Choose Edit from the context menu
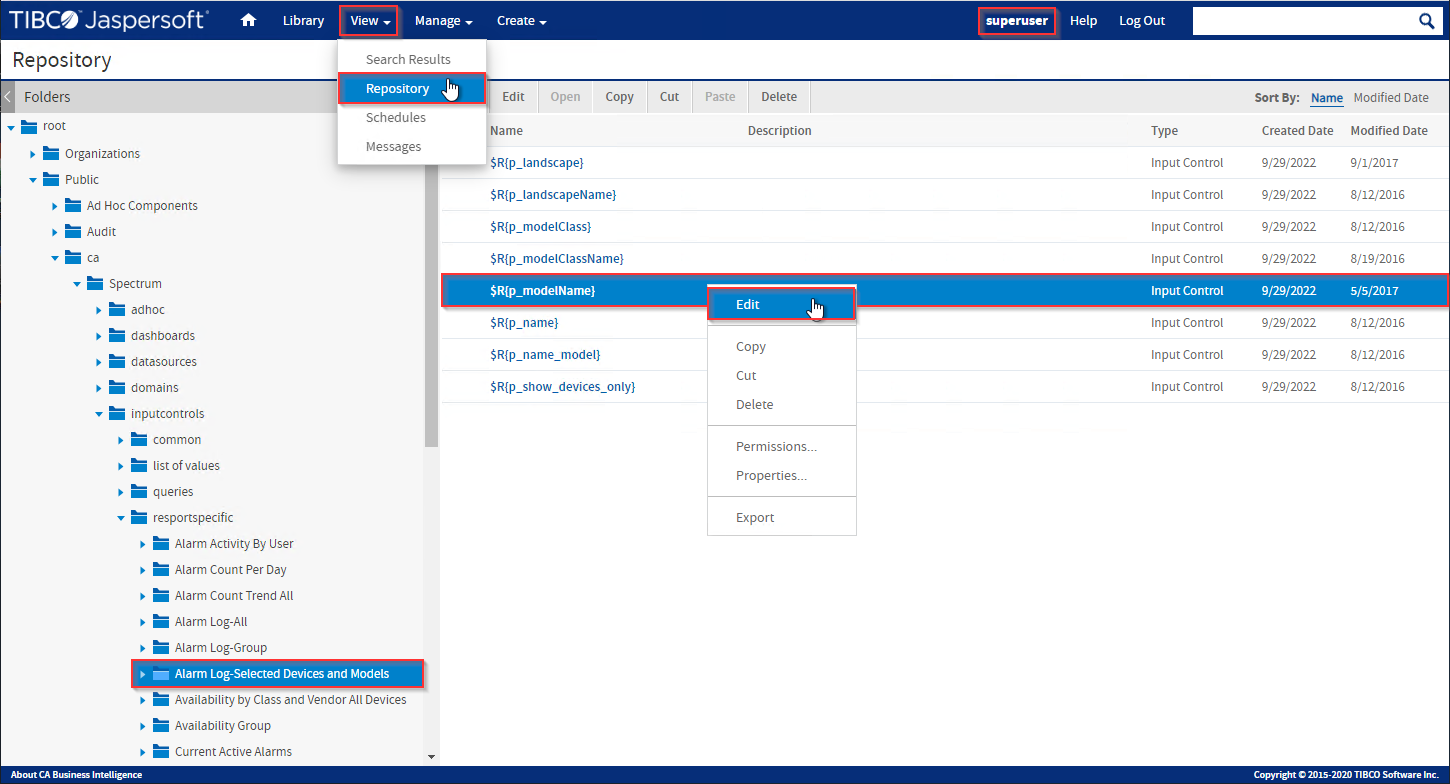This screenshot has height=784, width=1450. point(748,305)
